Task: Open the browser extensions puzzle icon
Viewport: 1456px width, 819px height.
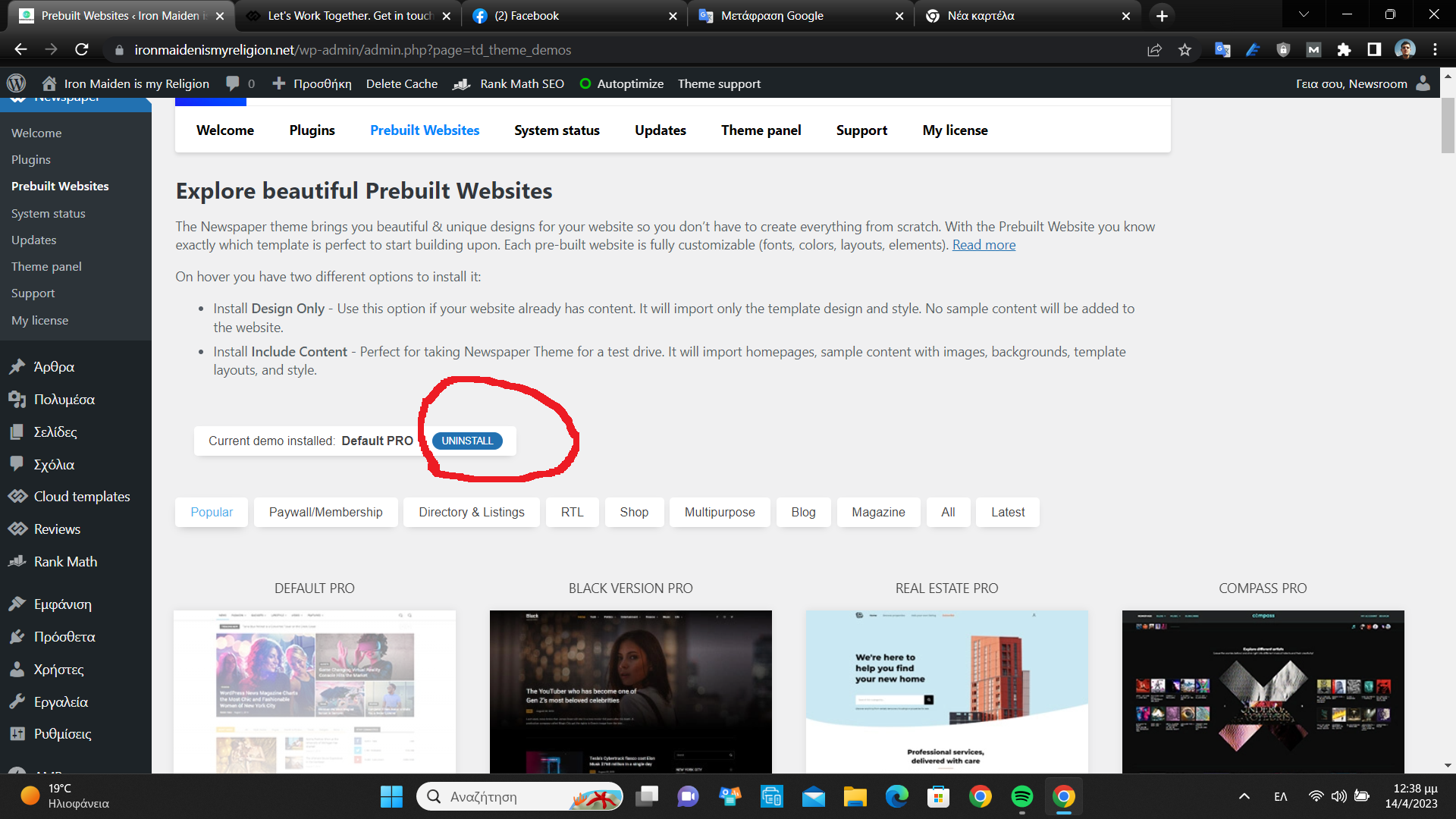Action: [1344, 50]
